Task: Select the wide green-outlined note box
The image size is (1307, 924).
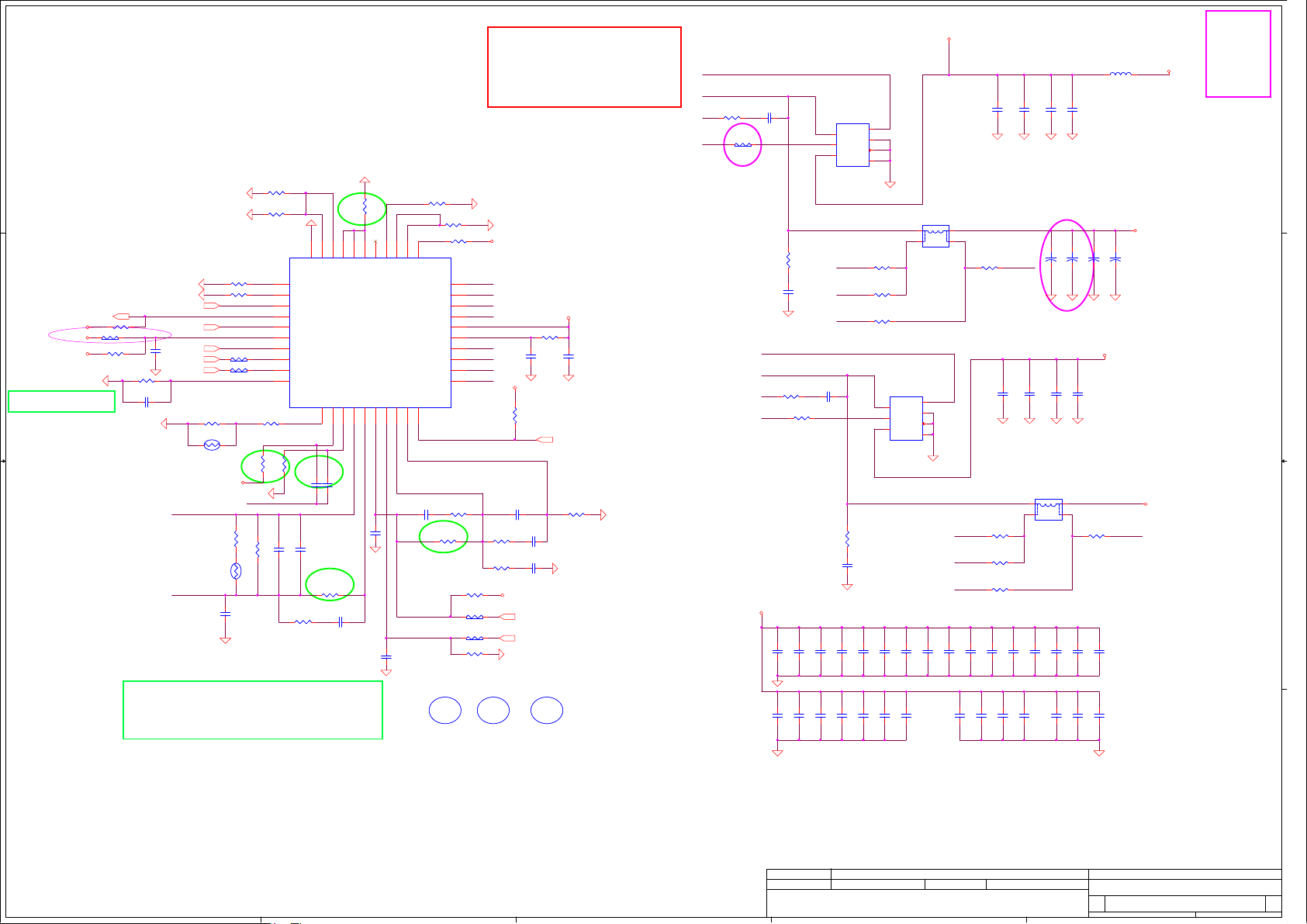Action: (x=253, y=710)
